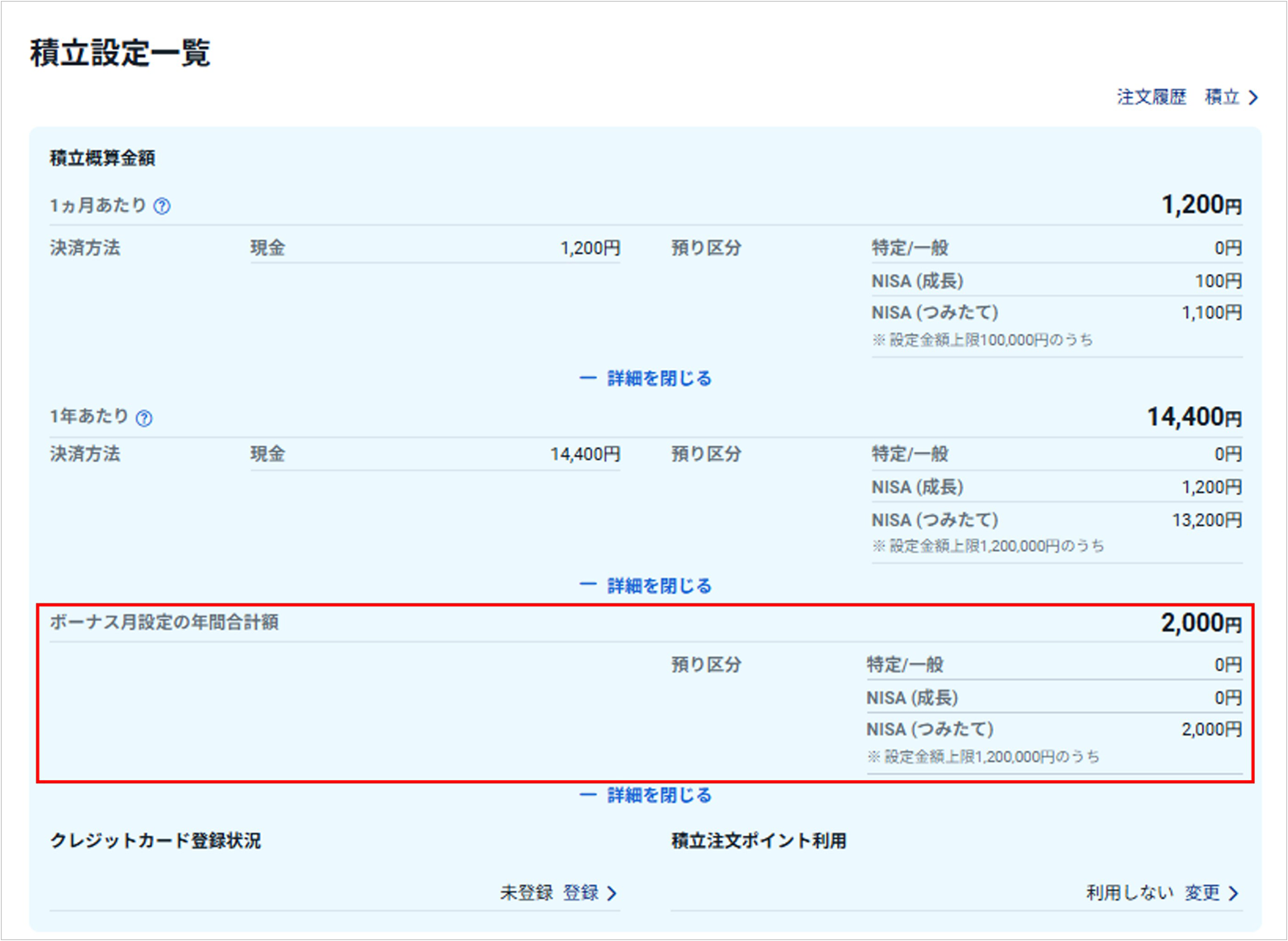Screen dimensions: 1288x941
Task: Click the 2,000円 bonus total amount
Action: 1201,622
